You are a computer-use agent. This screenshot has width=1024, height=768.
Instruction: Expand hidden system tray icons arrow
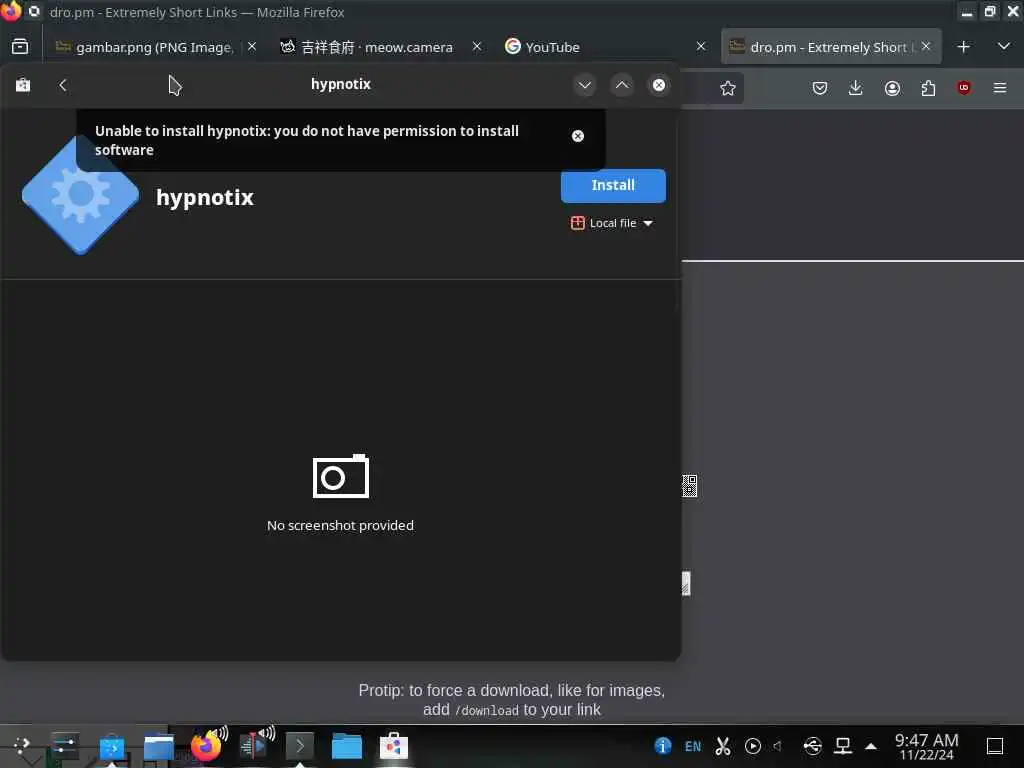pyautogui.click(x=871, y=746)
